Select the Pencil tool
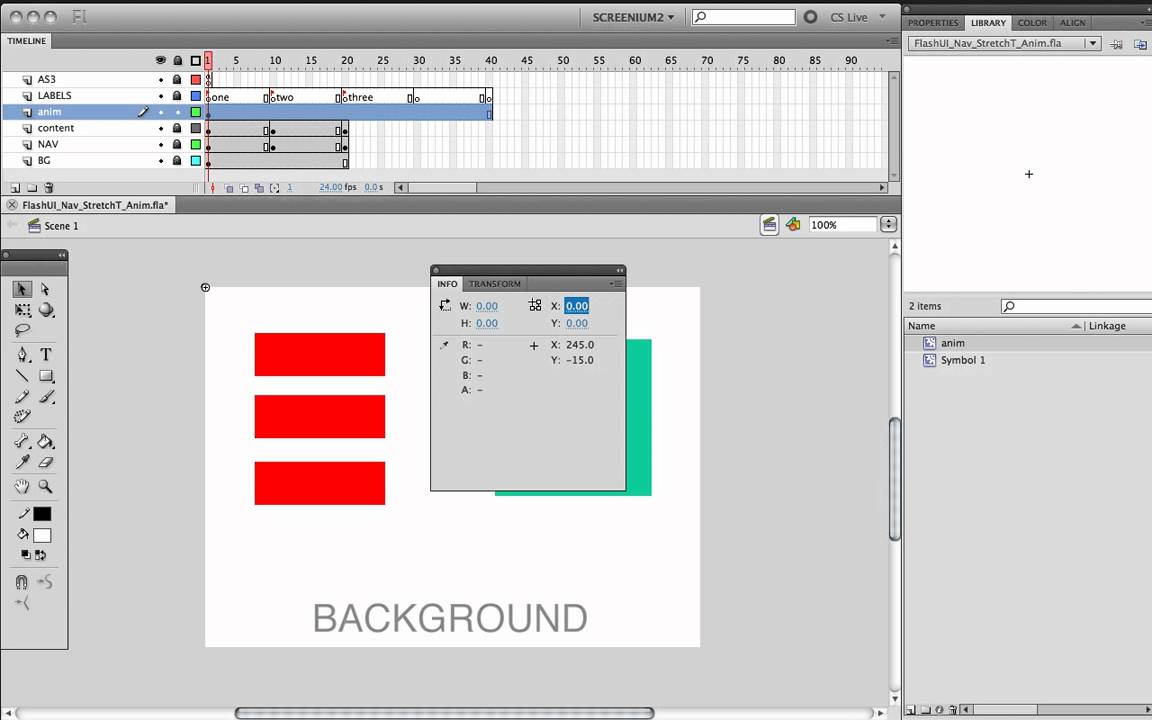This screenshot has height=720, width=1152. pos(22,397)
